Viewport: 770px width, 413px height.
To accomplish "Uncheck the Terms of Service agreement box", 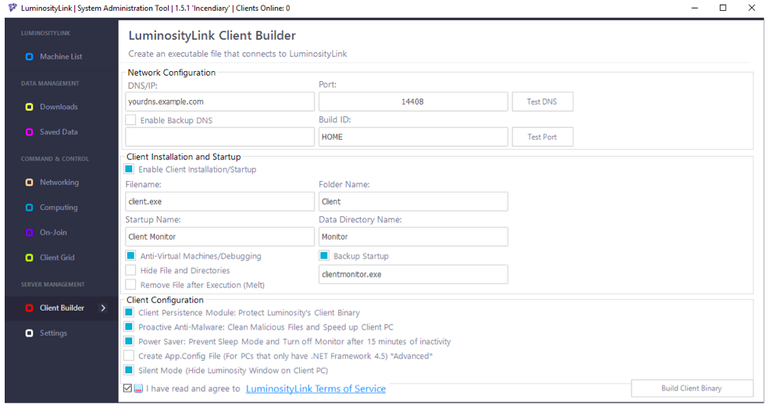I will click(x=128, y=388).
